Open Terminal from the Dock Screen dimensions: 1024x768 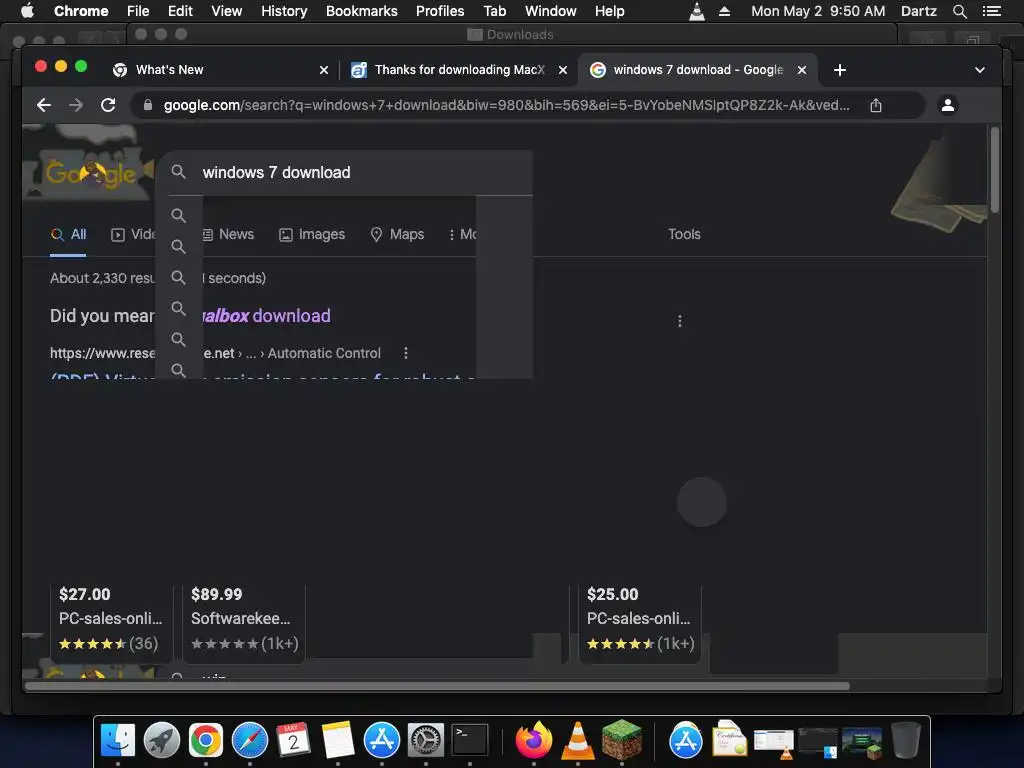click(470, 741)
